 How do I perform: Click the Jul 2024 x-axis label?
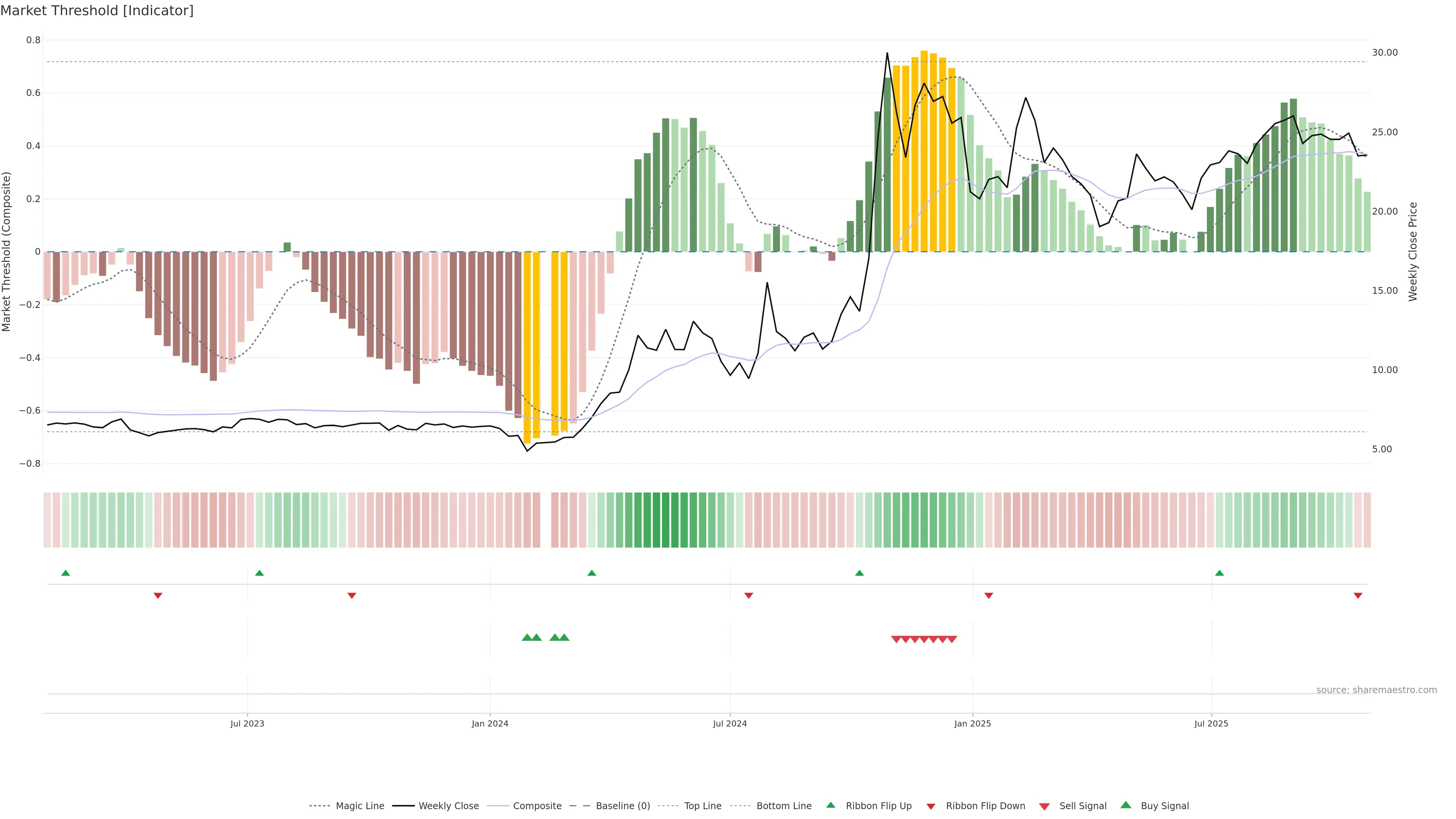tap(730, 723)
